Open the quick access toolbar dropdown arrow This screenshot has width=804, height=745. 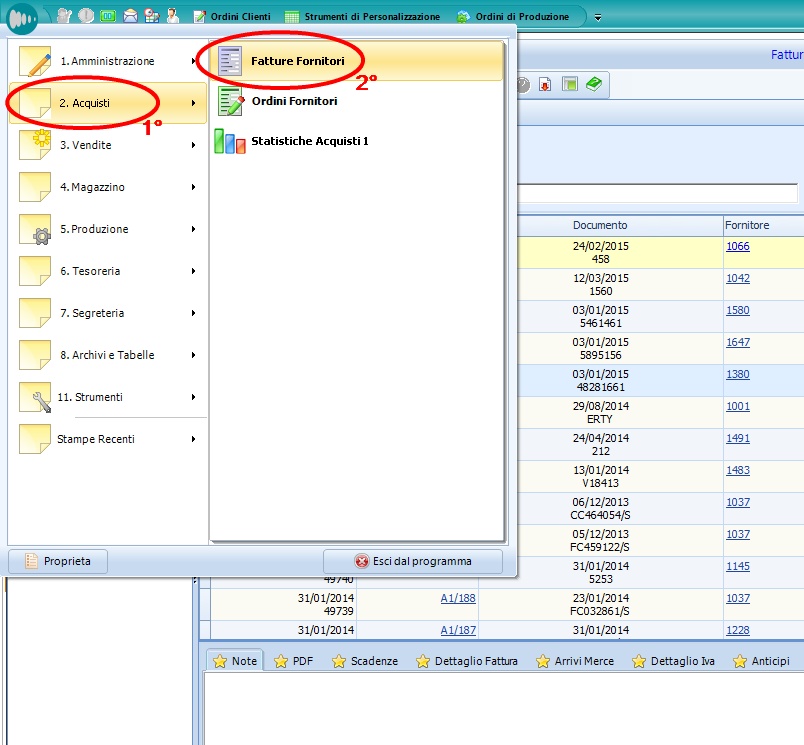pyautogui.click(x=598, y=18)
